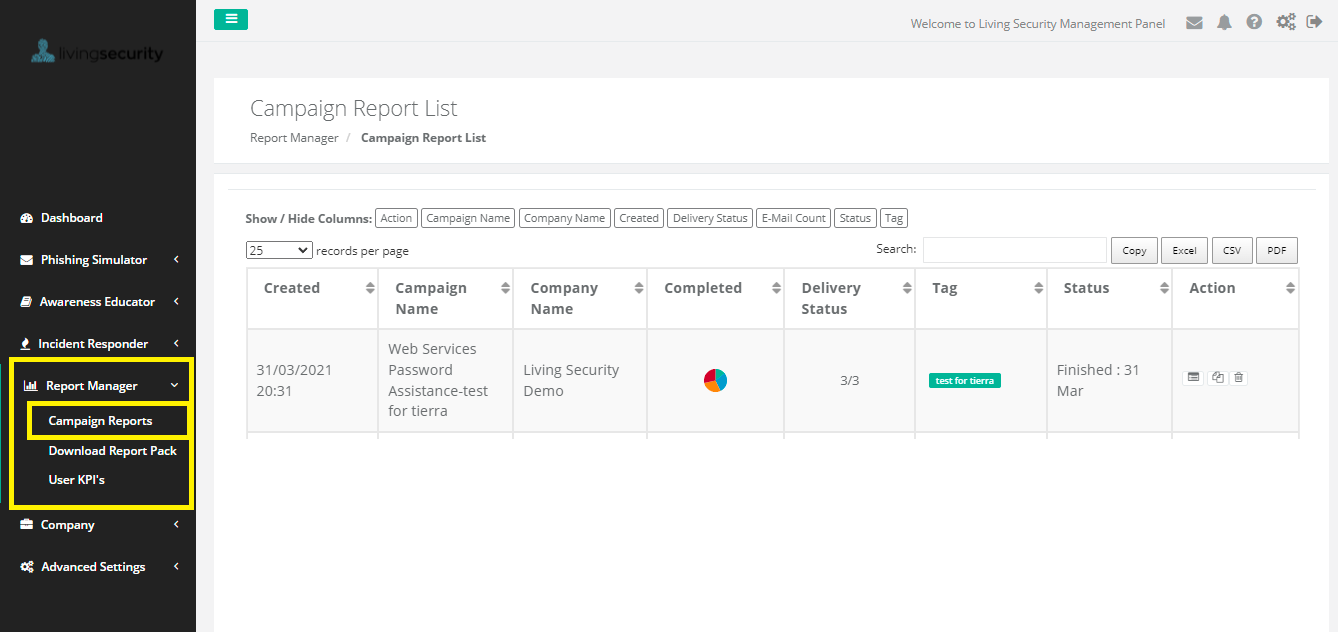This screenshot has width=1338, height=632.
Task: Toggle the Delivery Status column visibility
Action: 710,218
